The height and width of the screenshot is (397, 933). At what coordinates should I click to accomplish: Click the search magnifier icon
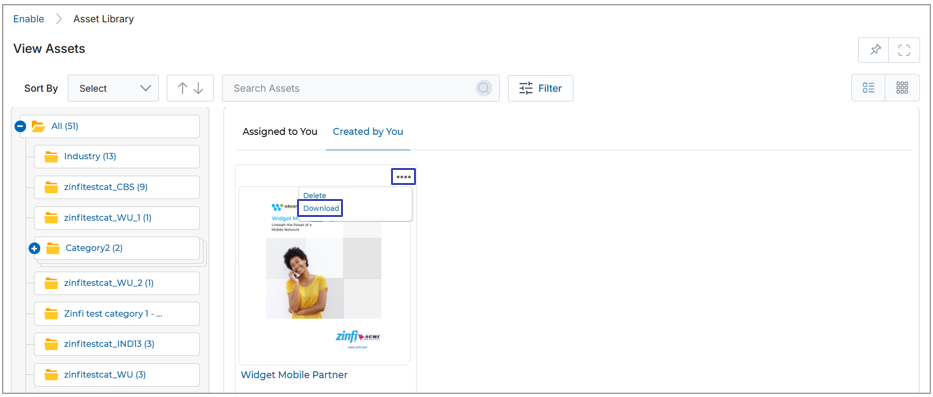click(x=484, y=88)
